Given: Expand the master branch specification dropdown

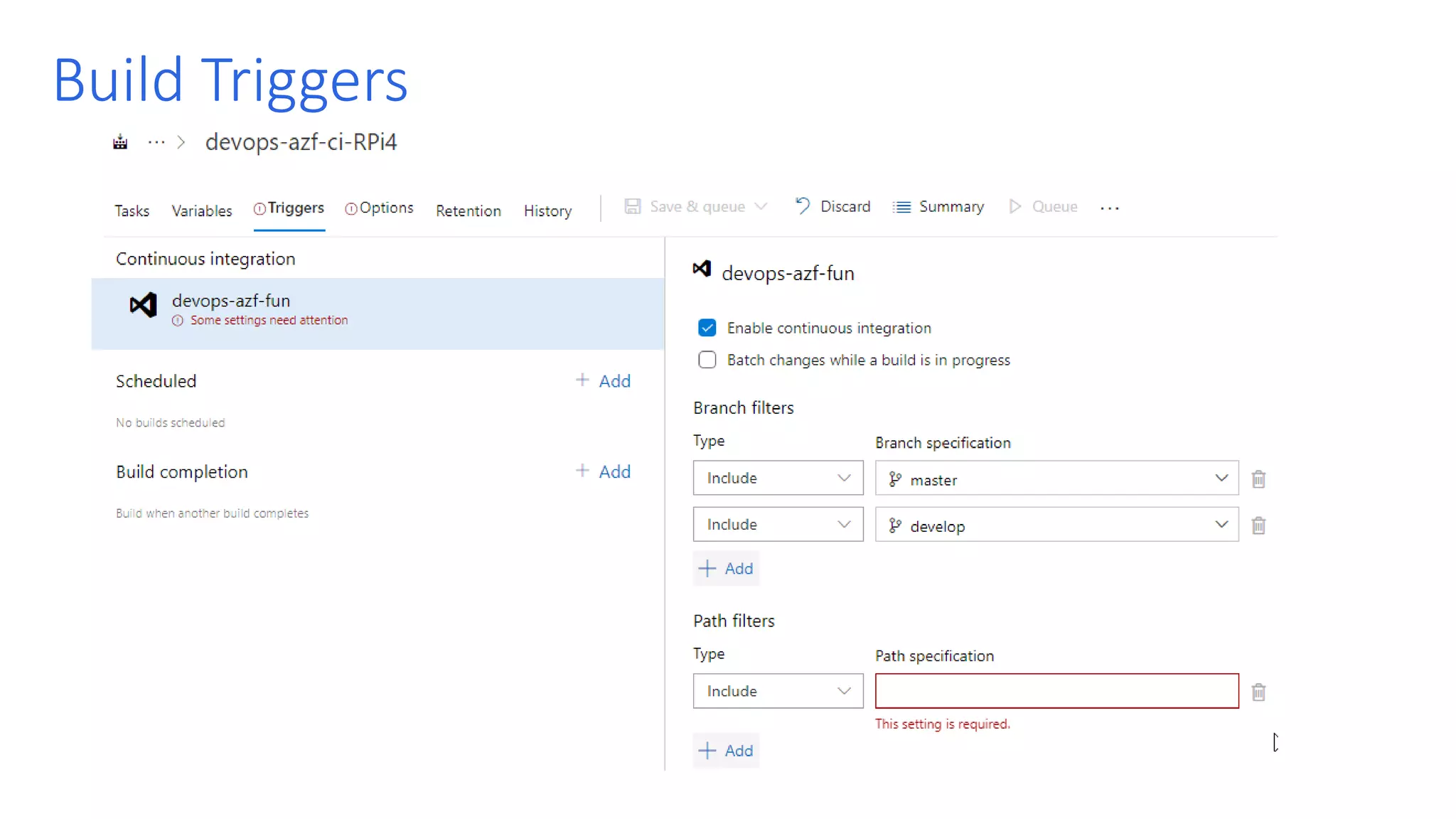Looking at the screenshot, I should click(1221, 478).
